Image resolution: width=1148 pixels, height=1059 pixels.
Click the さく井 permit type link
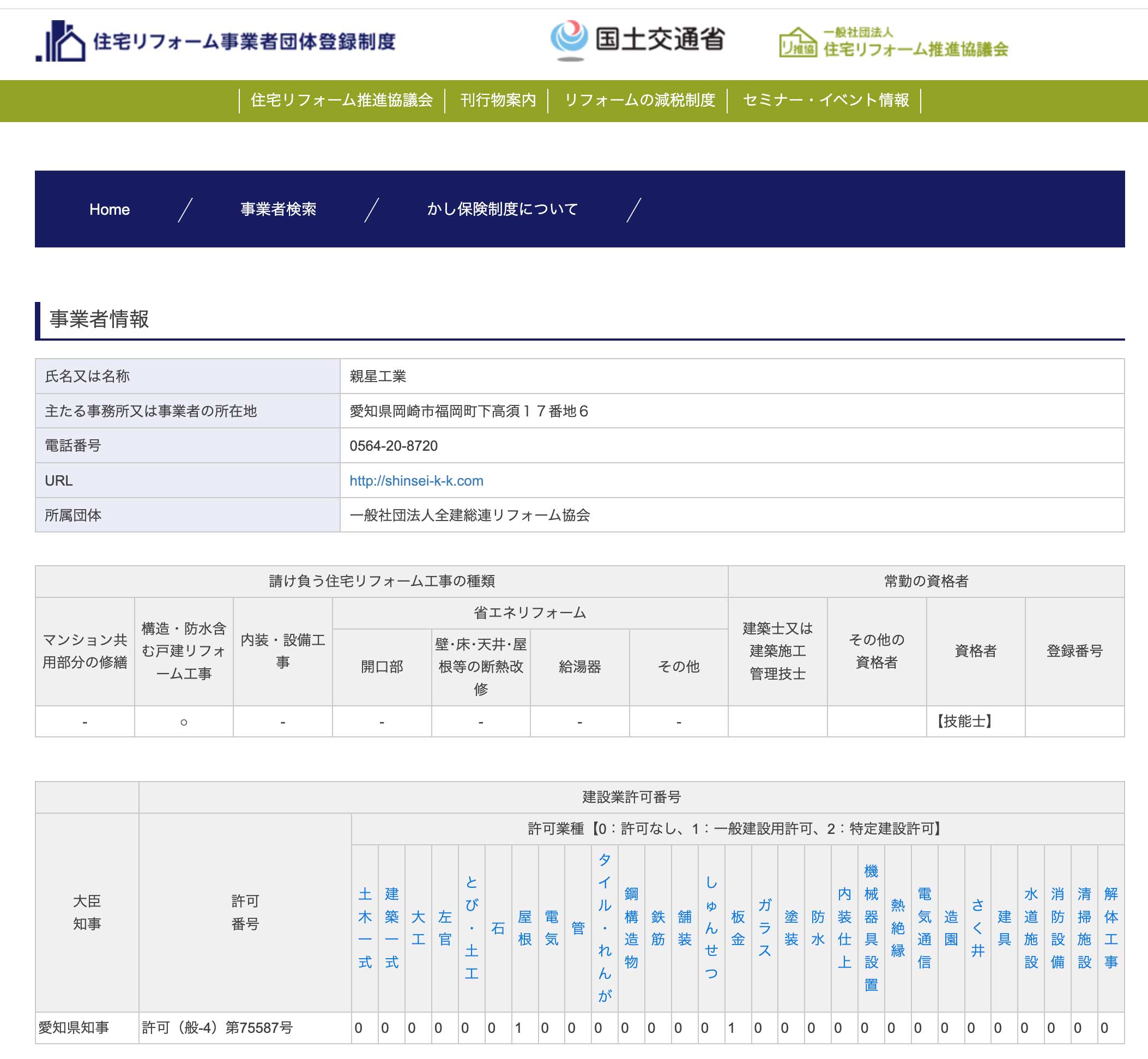[978, 928]
